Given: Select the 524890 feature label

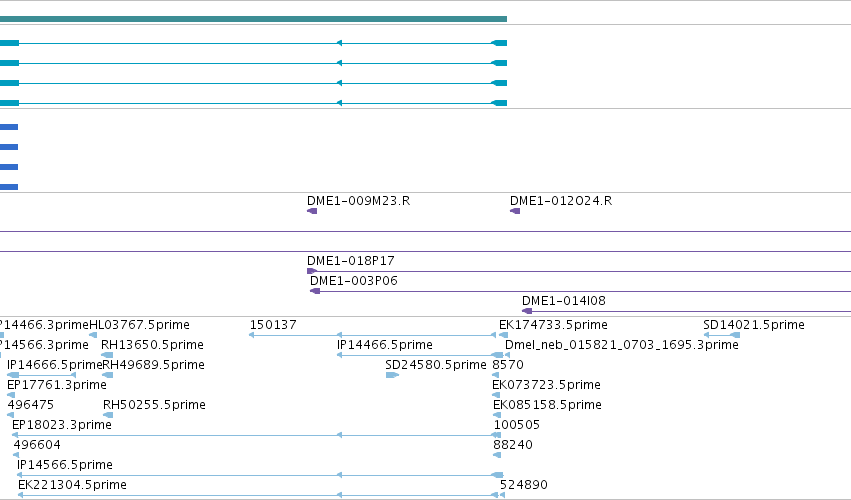Looking at the screenshot, I should [523, 485].
